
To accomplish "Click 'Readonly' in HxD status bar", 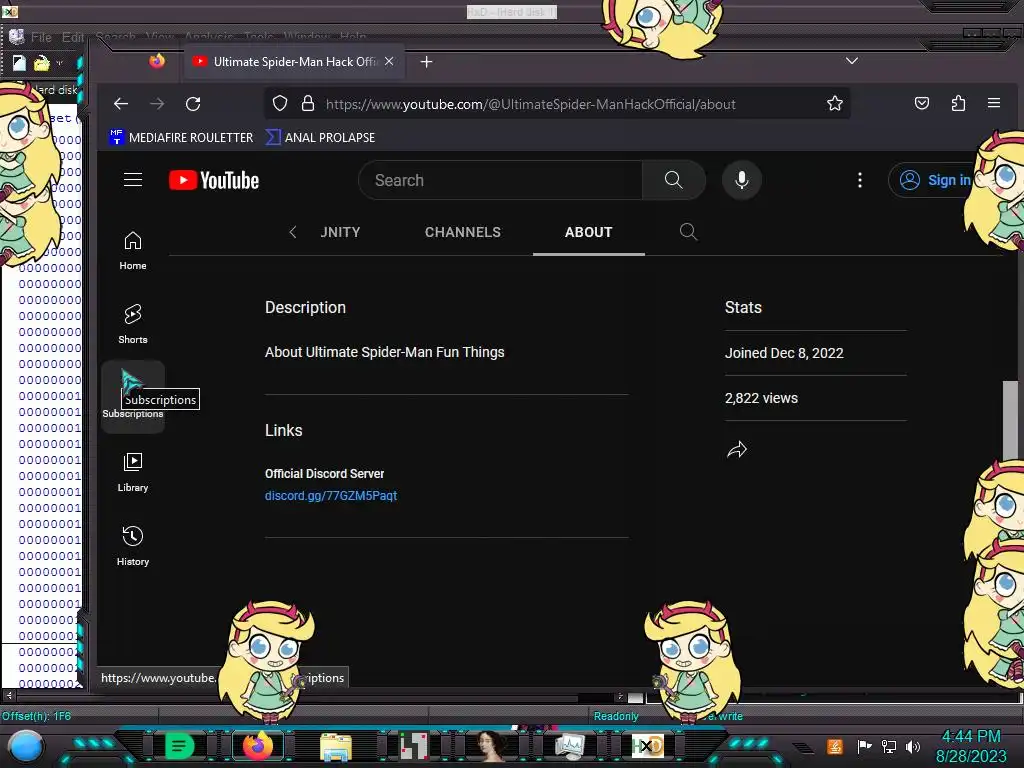I will 616,716.
